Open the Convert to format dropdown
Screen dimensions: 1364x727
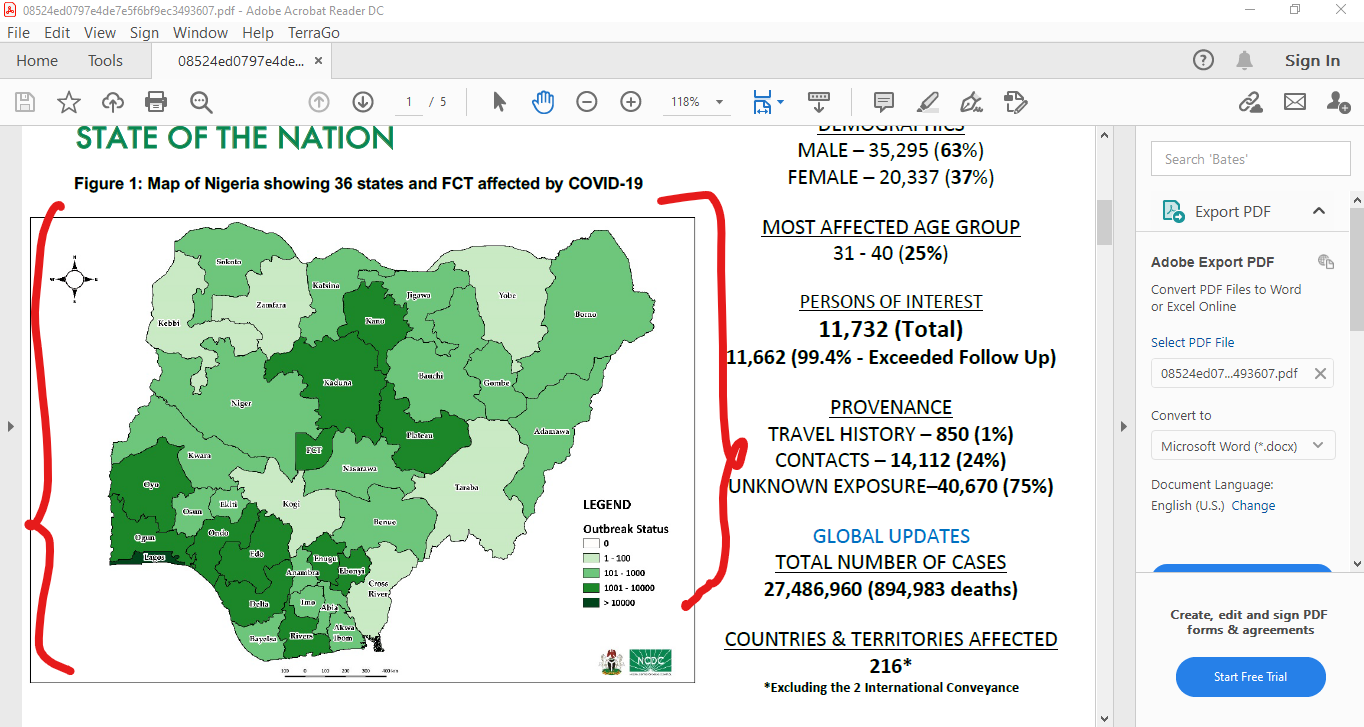point(1242,446)
